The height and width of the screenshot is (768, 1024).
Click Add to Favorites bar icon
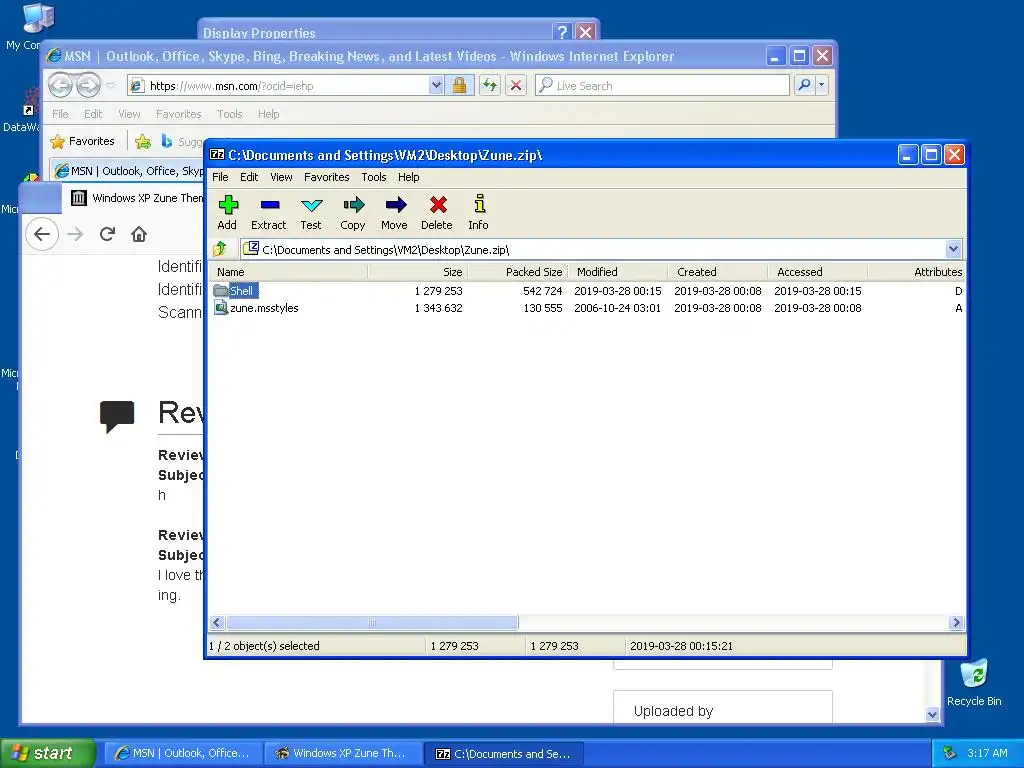click(x=143, y=141)
